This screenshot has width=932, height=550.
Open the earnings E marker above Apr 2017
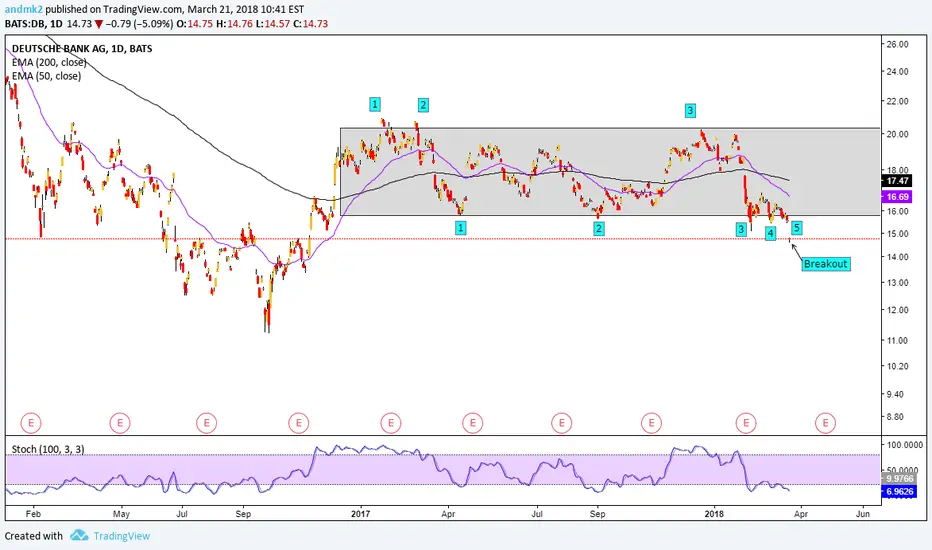[x=473, y=423]
